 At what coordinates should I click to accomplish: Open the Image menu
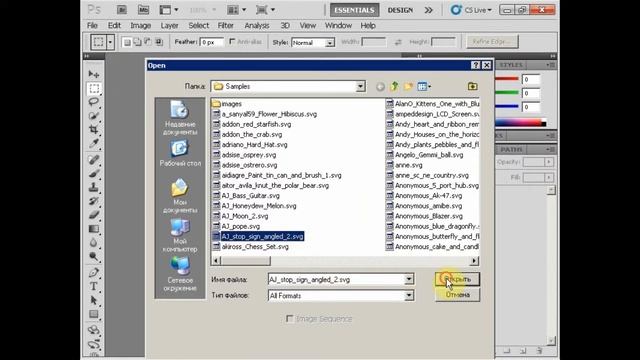141,25
